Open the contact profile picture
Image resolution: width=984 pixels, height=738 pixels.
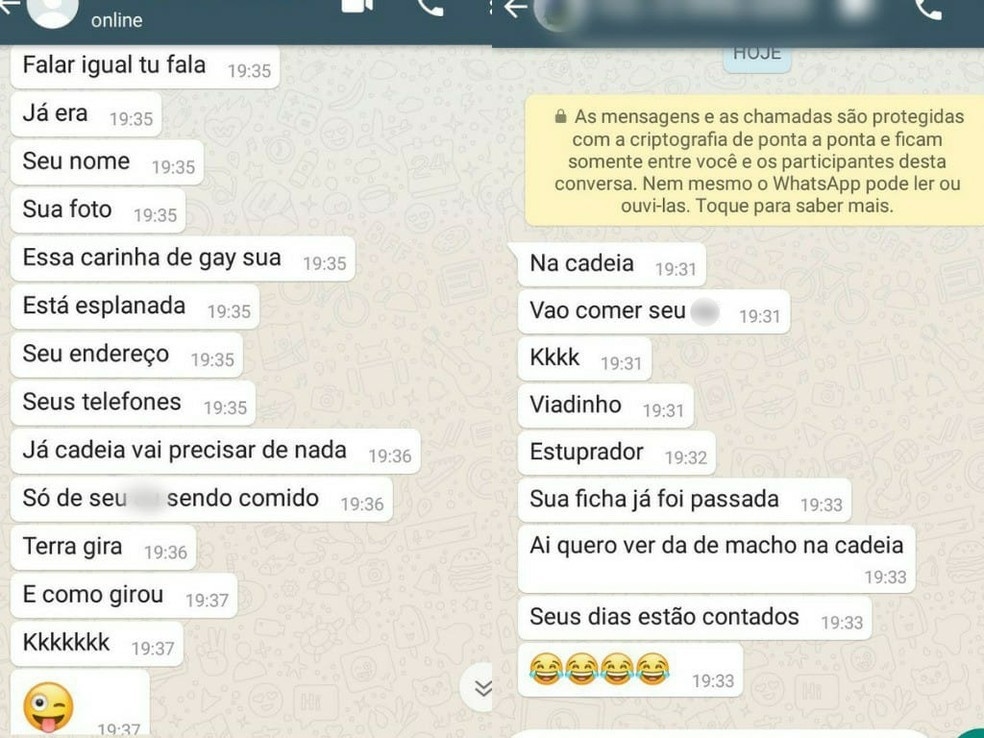[x=53, y=13]
